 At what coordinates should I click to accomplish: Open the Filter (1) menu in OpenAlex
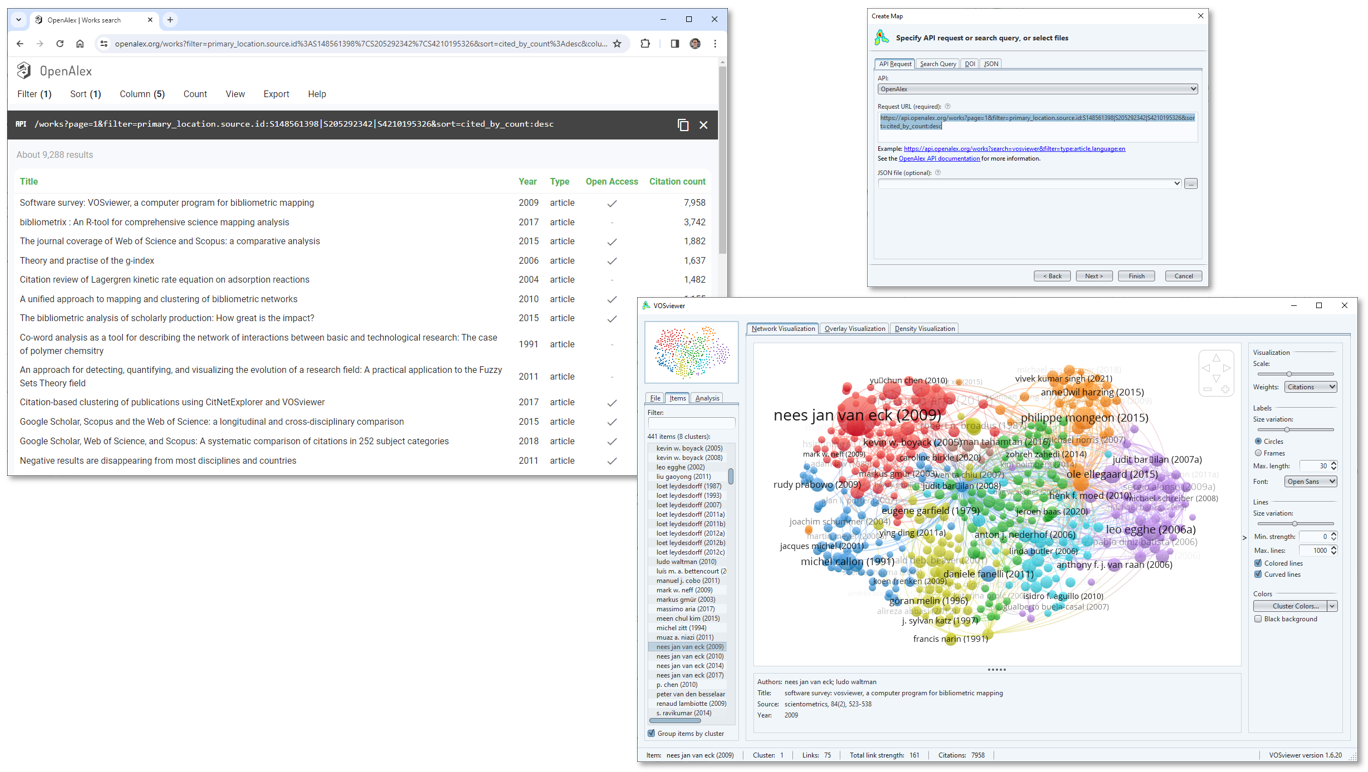pyautogui.click(x=34, y=94)
